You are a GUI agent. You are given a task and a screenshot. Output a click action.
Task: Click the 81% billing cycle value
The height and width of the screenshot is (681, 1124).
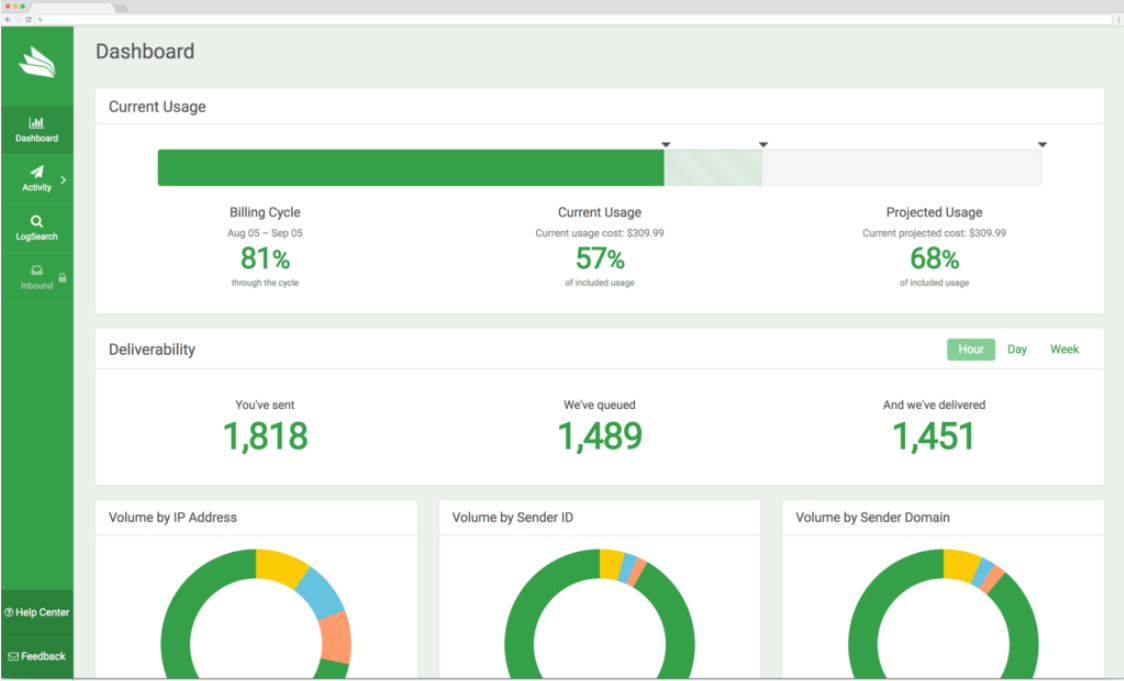point(265,258)
